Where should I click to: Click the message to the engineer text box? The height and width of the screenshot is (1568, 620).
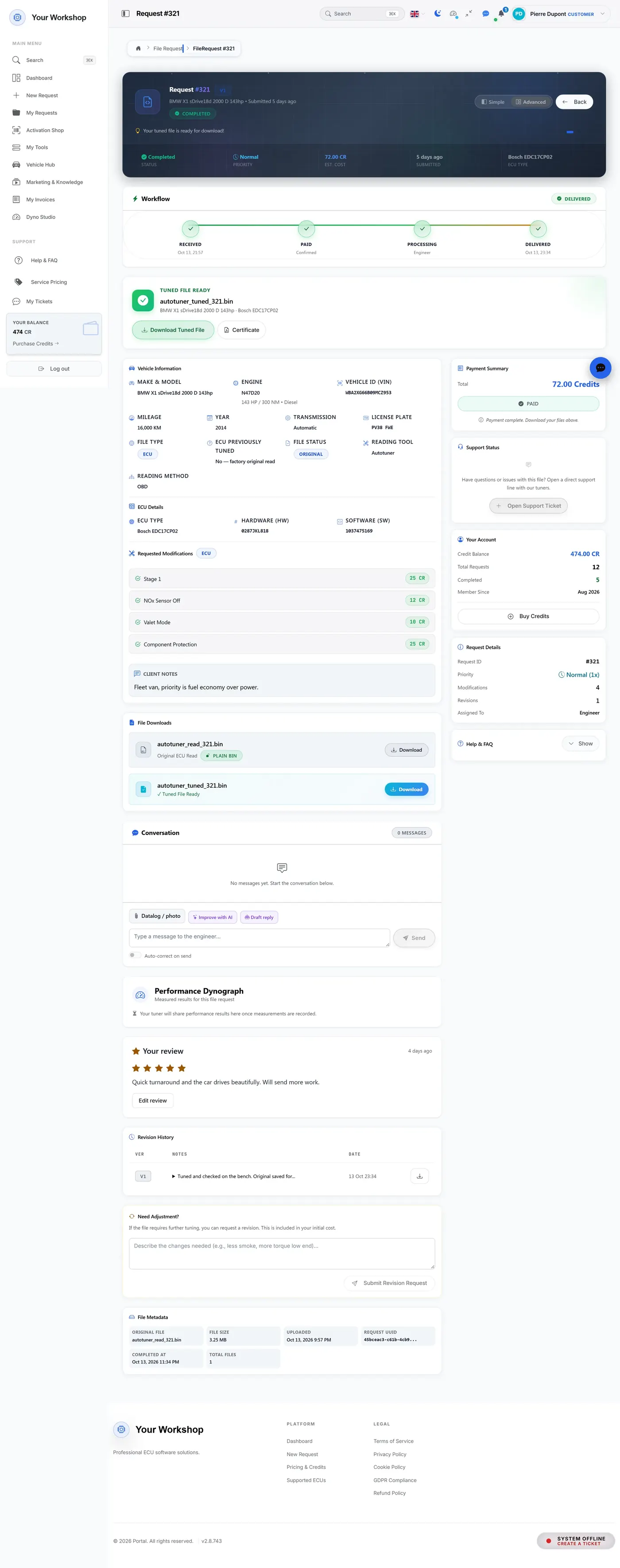[x=260, y=937]
